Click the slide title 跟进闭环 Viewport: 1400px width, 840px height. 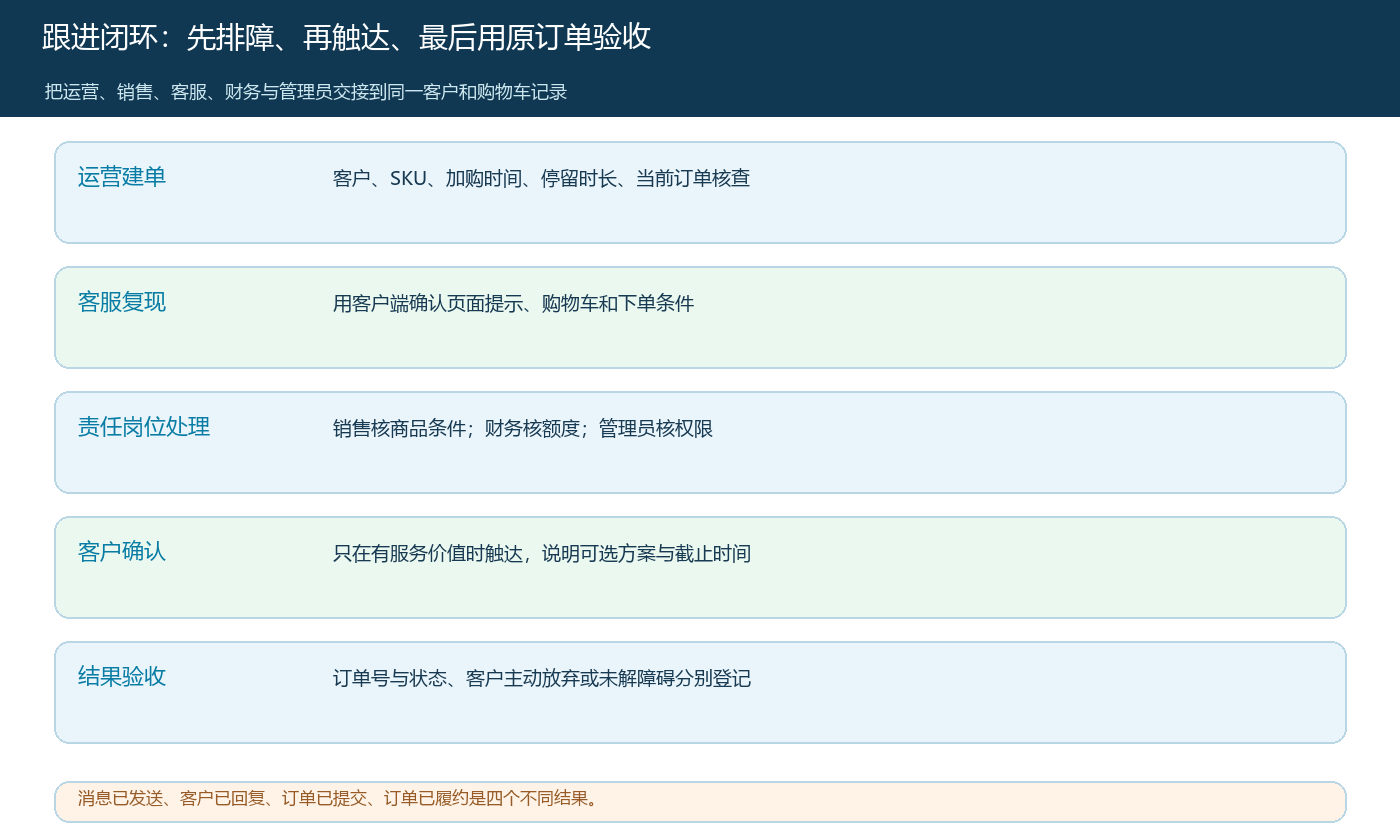(x=347, y=37)
